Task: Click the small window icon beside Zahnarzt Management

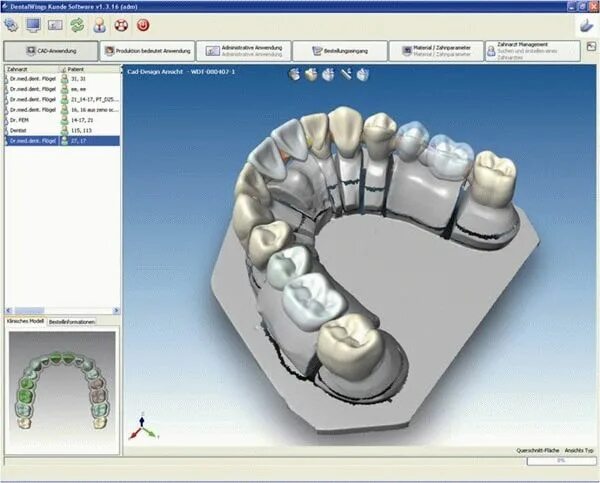Action: (591, 47)
